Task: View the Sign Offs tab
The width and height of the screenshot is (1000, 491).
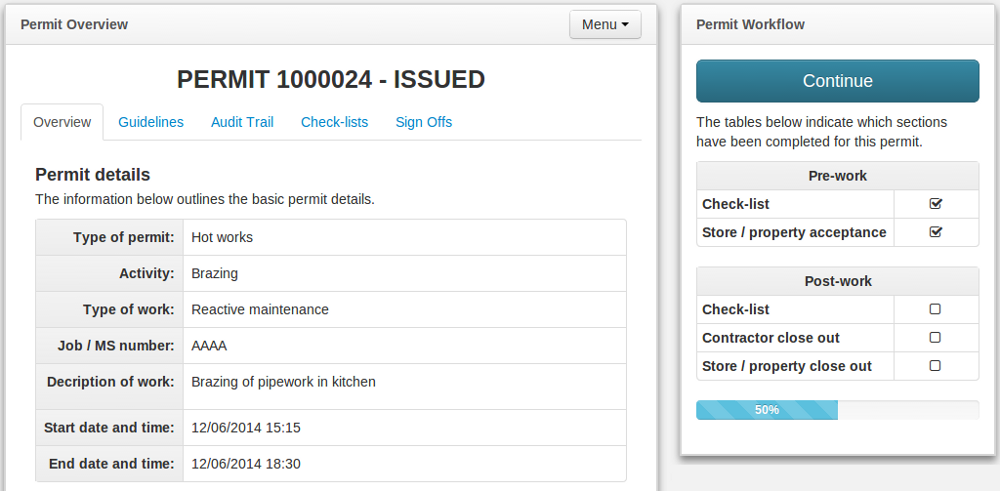Action: [423, 122]
